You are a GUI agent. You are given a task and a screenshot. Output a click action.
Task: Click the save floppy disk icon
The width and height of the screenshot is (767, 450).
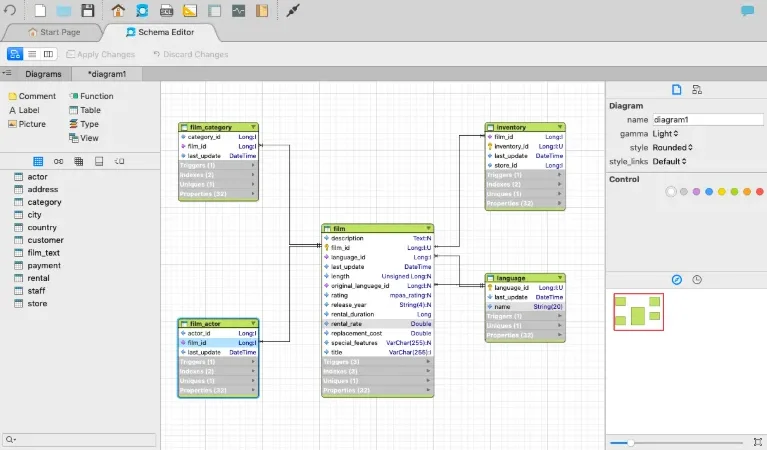88,10
